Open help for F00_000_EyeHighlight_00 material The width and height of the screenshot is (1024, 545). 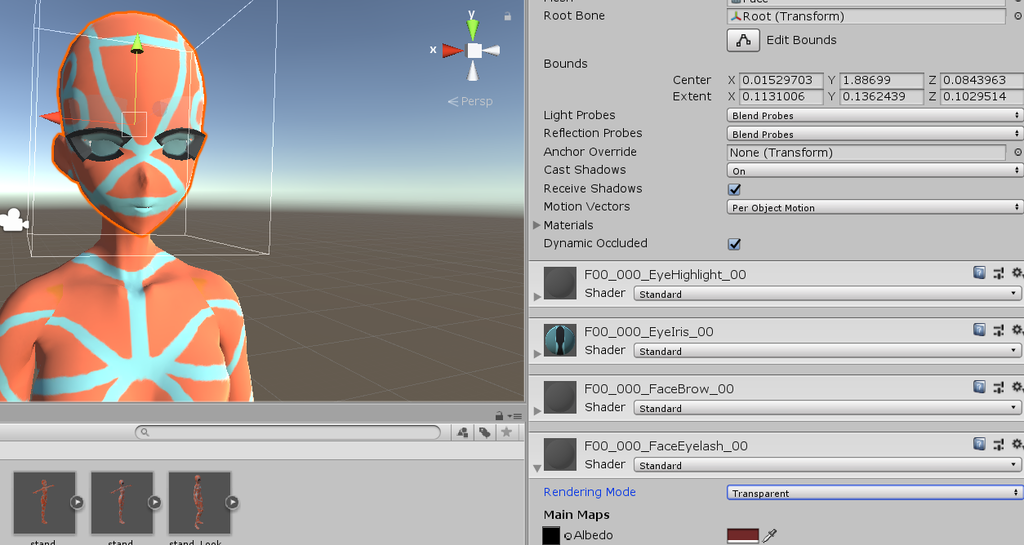(979, 273)
